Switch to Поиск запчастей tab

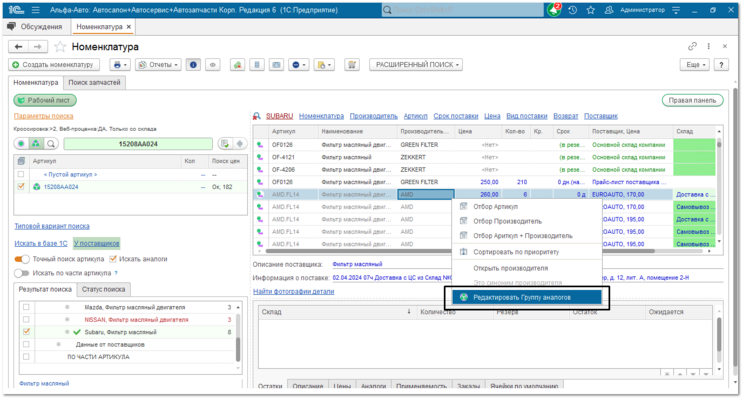coord(94,82)
